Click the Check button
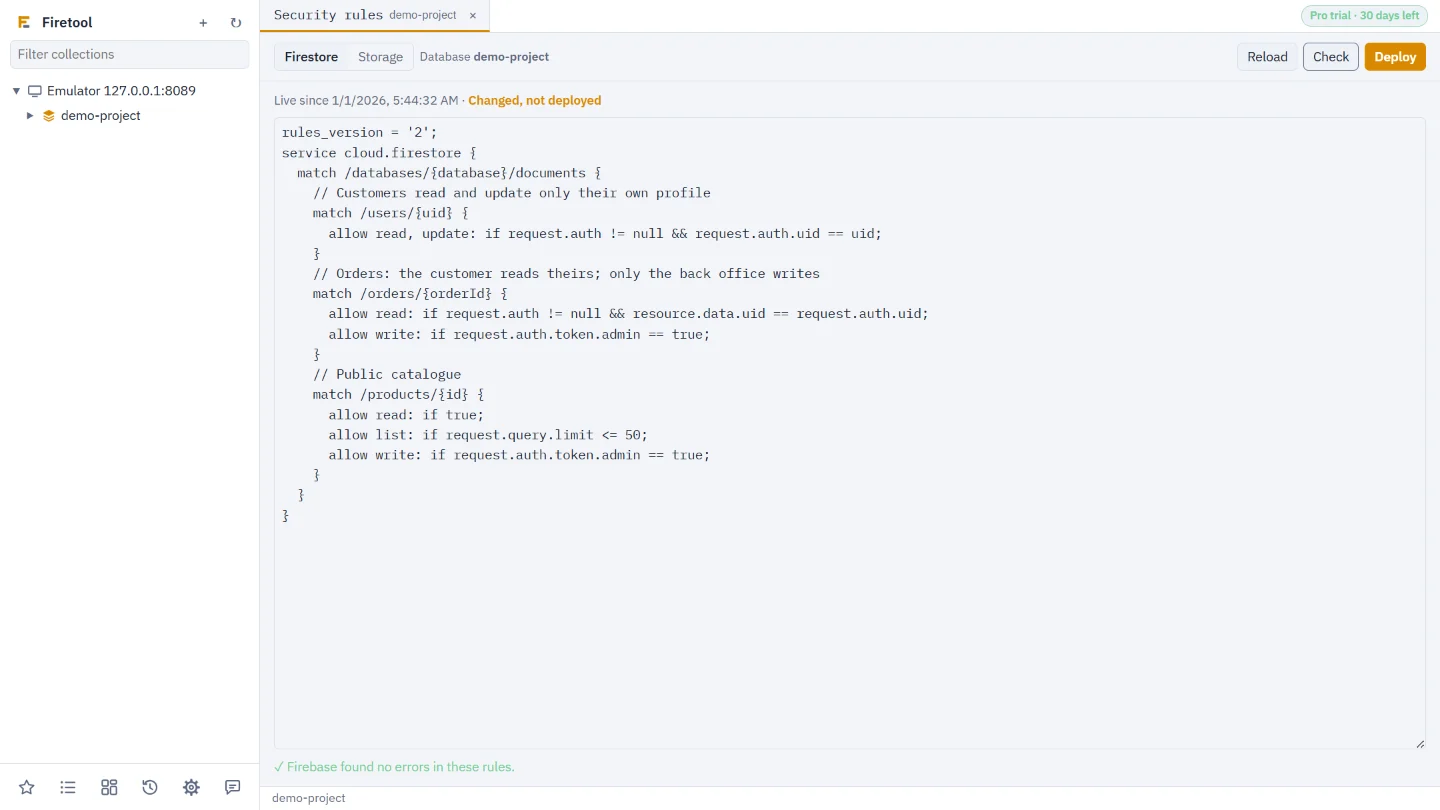This screenshot has height=810, width=1440. tap(1331, 57)
